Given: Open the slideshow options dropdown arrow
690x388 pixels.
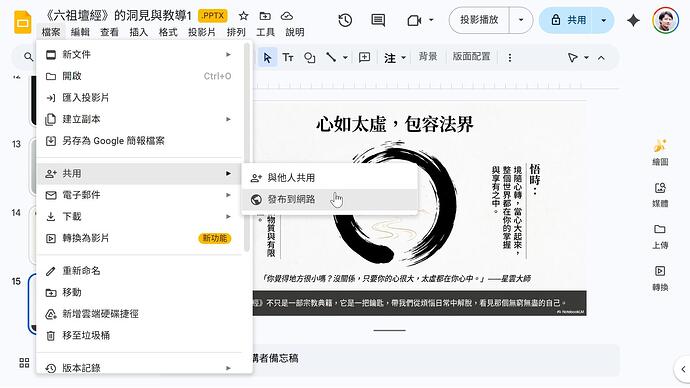Looking at the screenshot, I should [521, 20].
